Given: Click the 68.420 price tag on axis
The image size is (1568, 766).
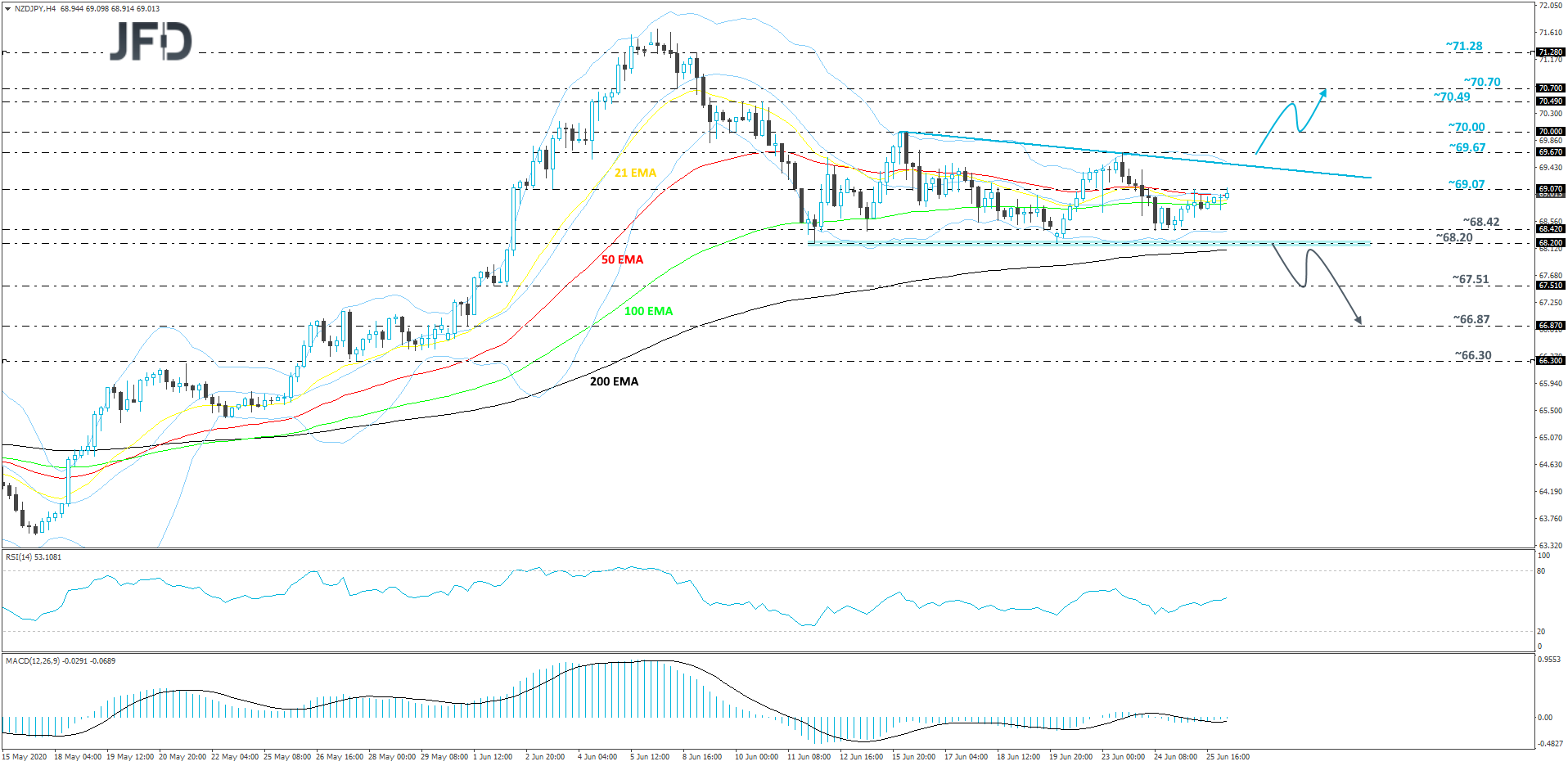Looking at the screenshot, I should [1550, 229].
